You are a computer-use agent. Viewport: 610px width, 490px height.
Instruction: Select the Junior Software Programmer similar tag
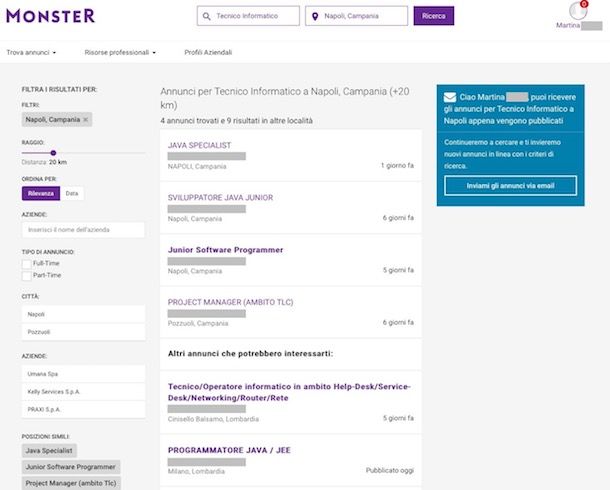71,467
